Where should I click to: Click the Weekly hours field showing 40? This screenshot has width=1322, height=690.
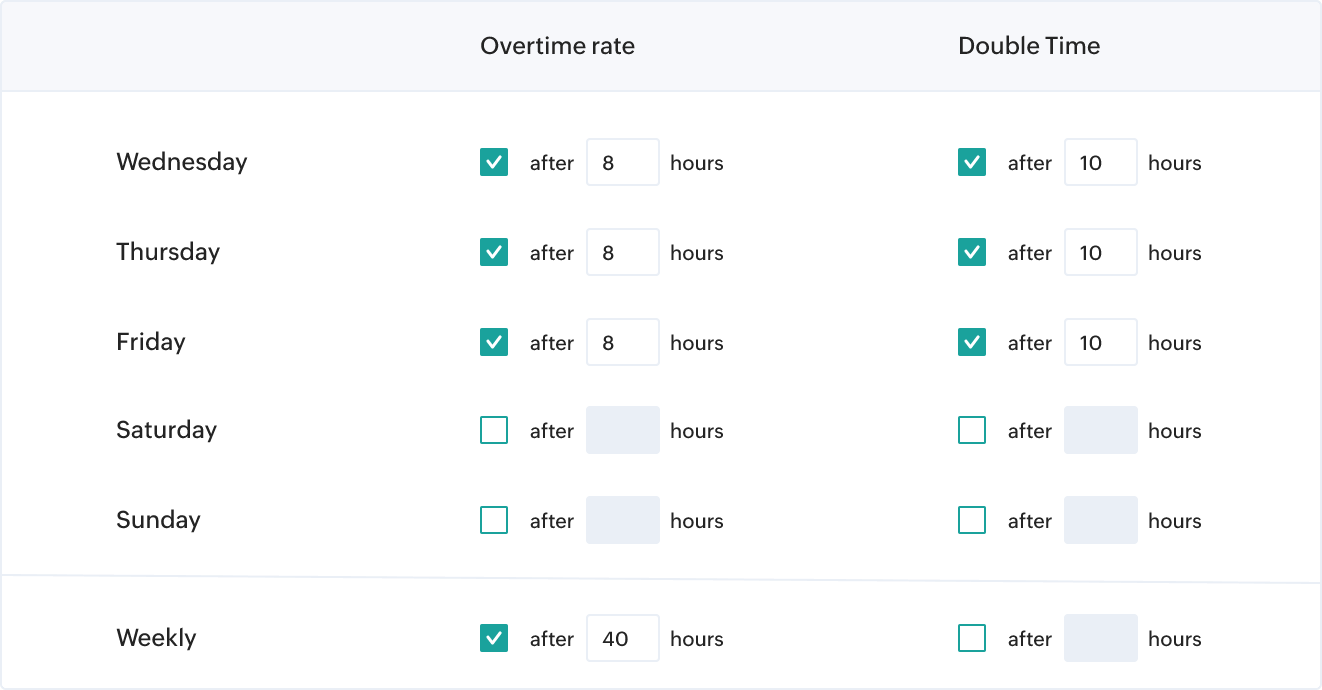pyautogui.click(x=622, y=638)
